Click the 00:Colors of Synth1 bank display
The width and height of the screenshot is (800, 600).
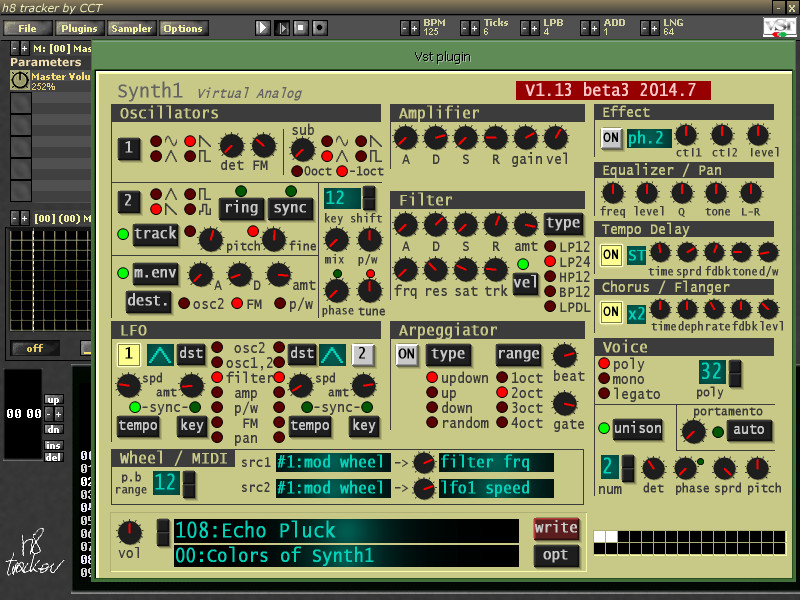pyautogui.click(x=346, y=555)
